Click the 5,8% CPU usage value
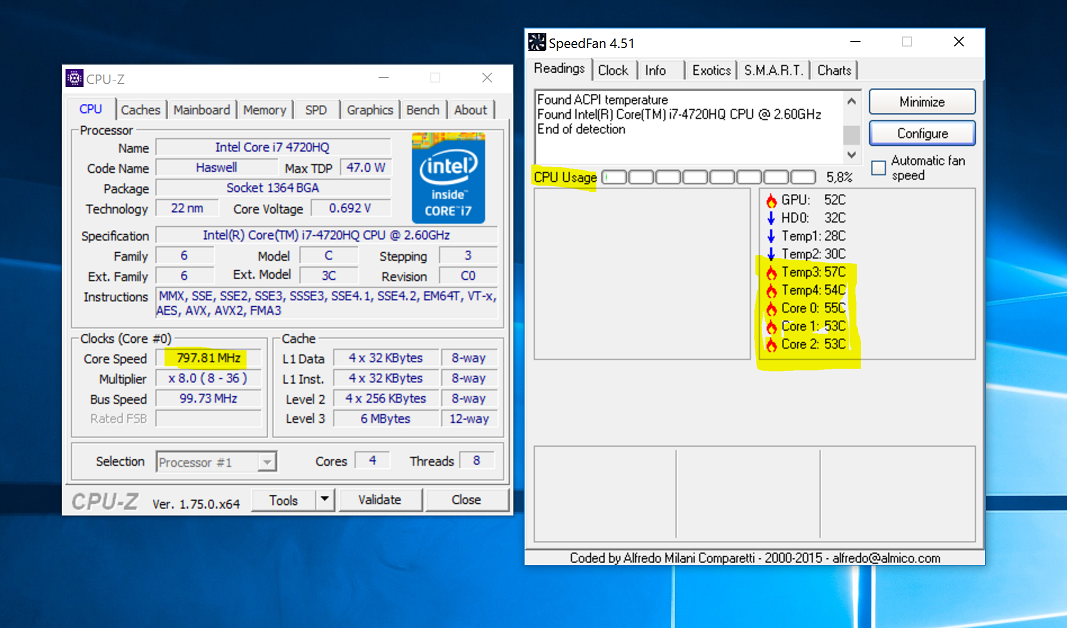This screenshot has height=628, width=1067. click(x=839, y=178)
